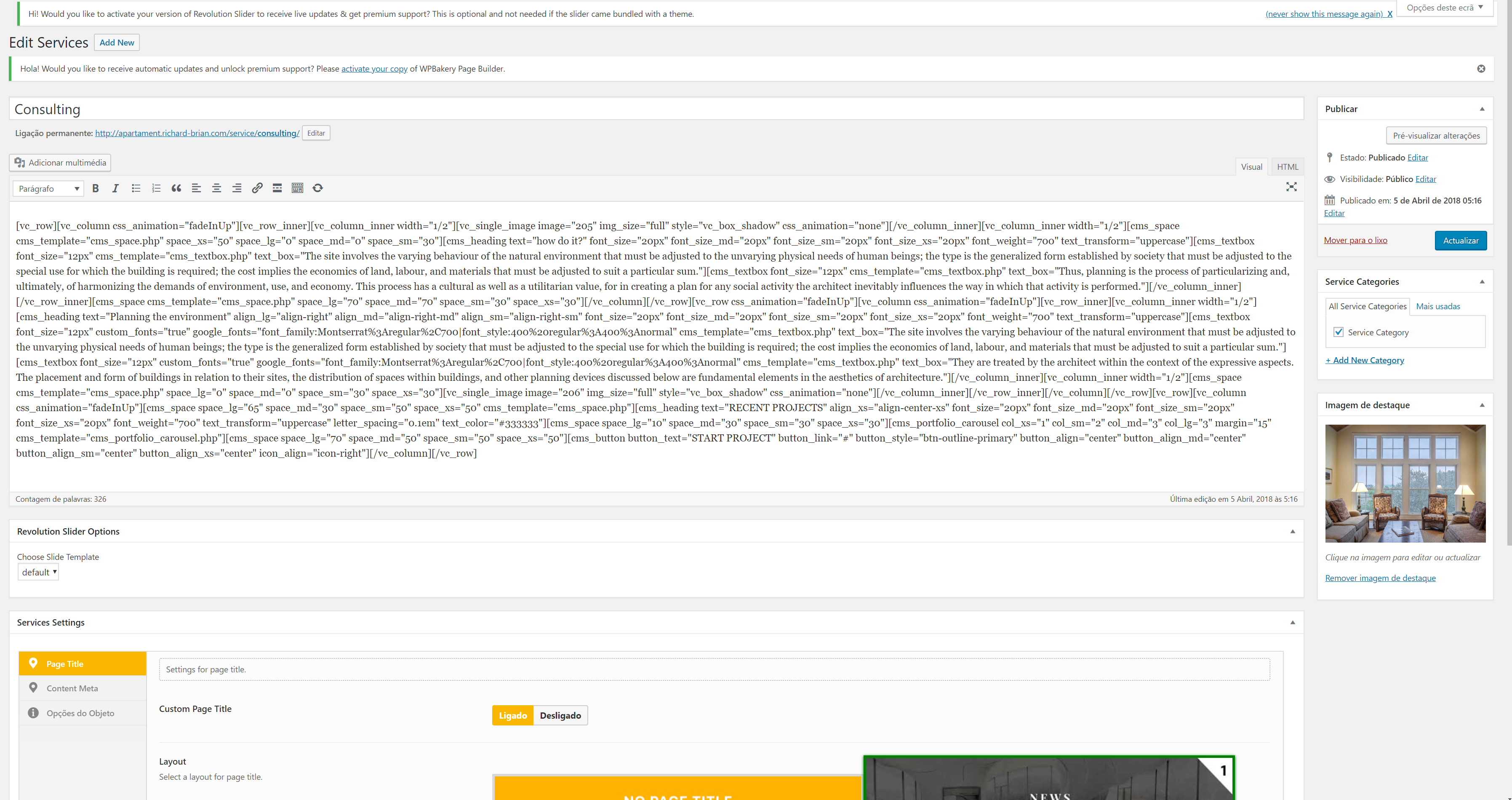Image resolution: width=1512 pixels, height=800 pixels.
Task: Click the Actualizar button
Action: pyautogui.click(x=1460, y=240)
